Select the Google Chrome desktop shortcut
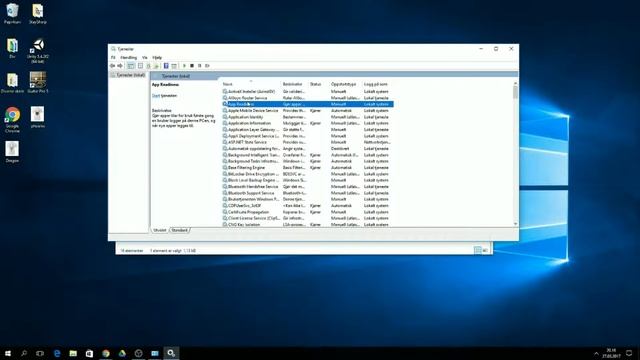 point(12,120)
